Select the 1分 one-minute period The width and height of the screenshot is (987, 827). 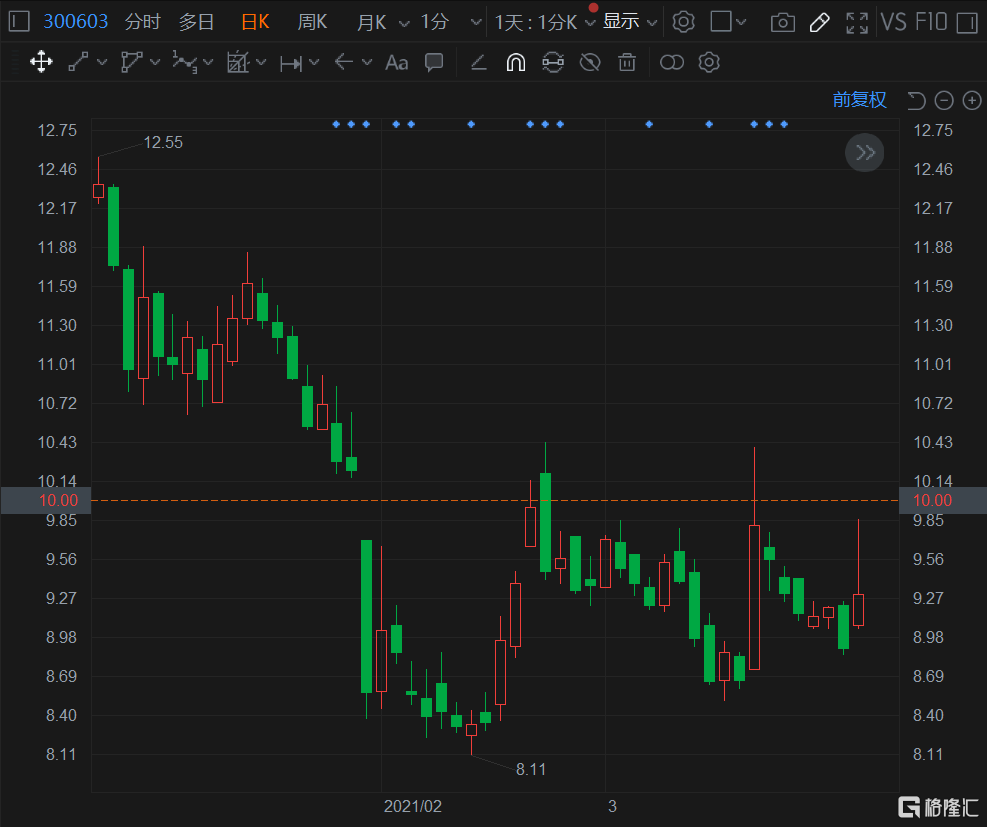coord(435,22)
